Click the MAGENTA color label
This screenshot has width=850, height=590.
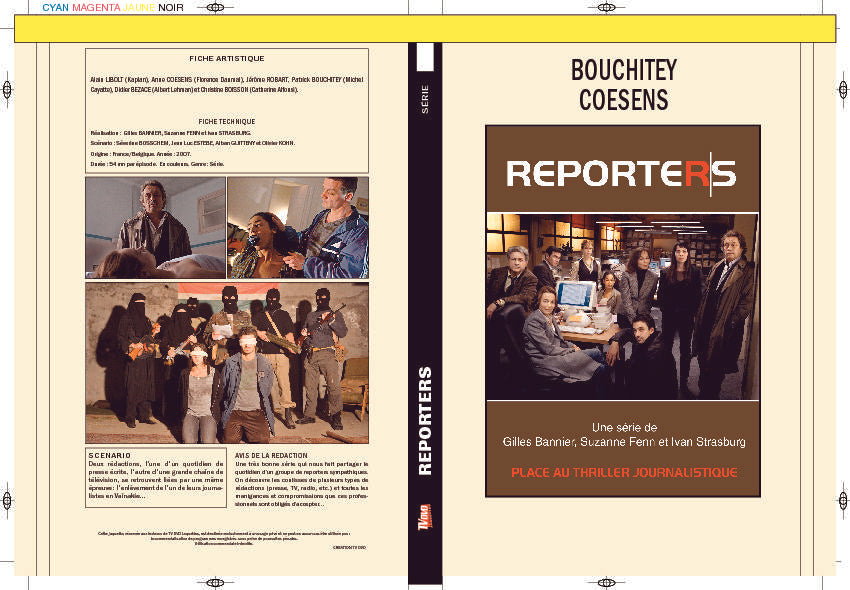[x=96, y=8]
